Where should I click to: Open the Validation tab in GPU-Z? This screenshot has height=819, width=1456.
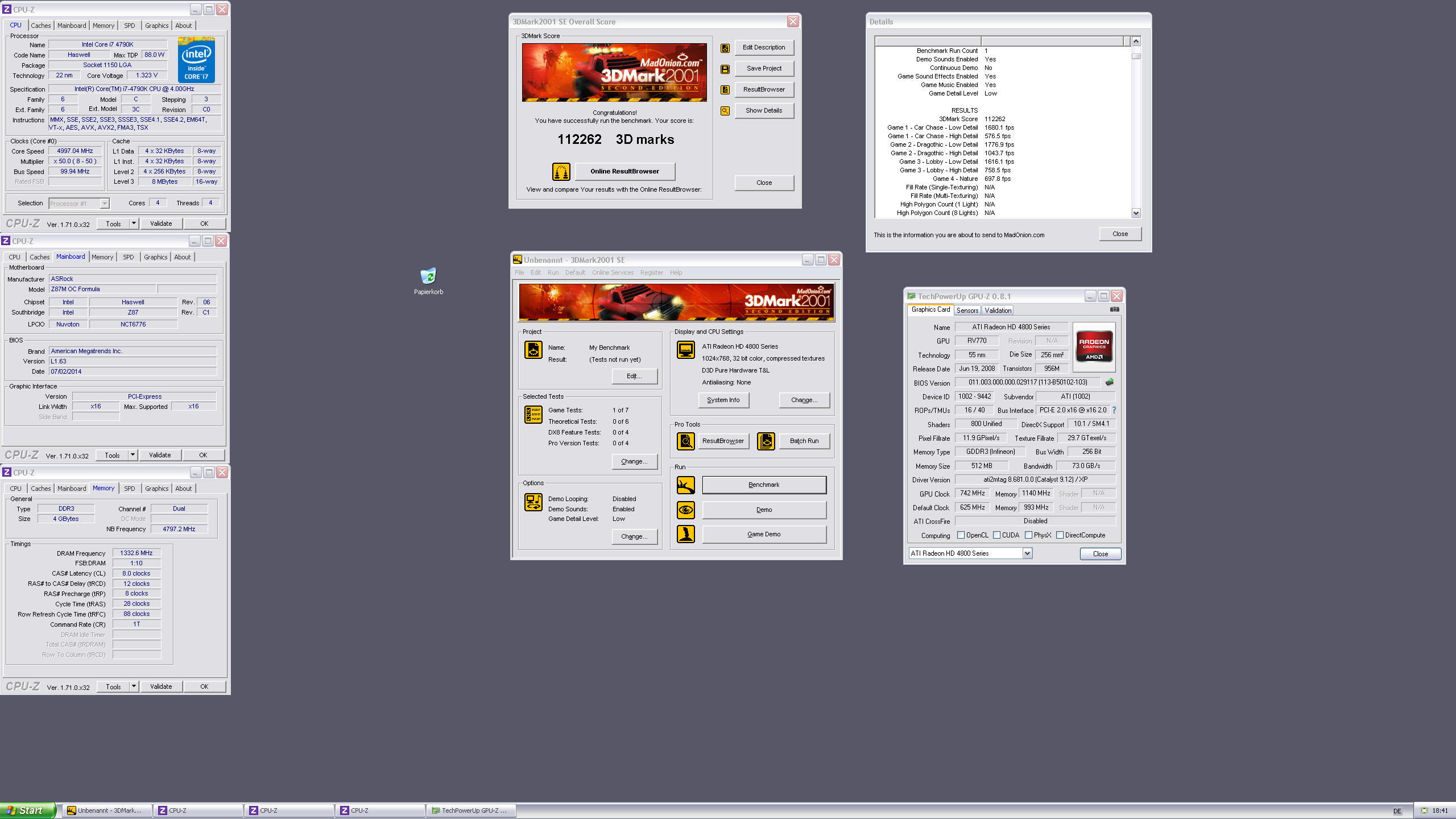(x=998, y=311)
